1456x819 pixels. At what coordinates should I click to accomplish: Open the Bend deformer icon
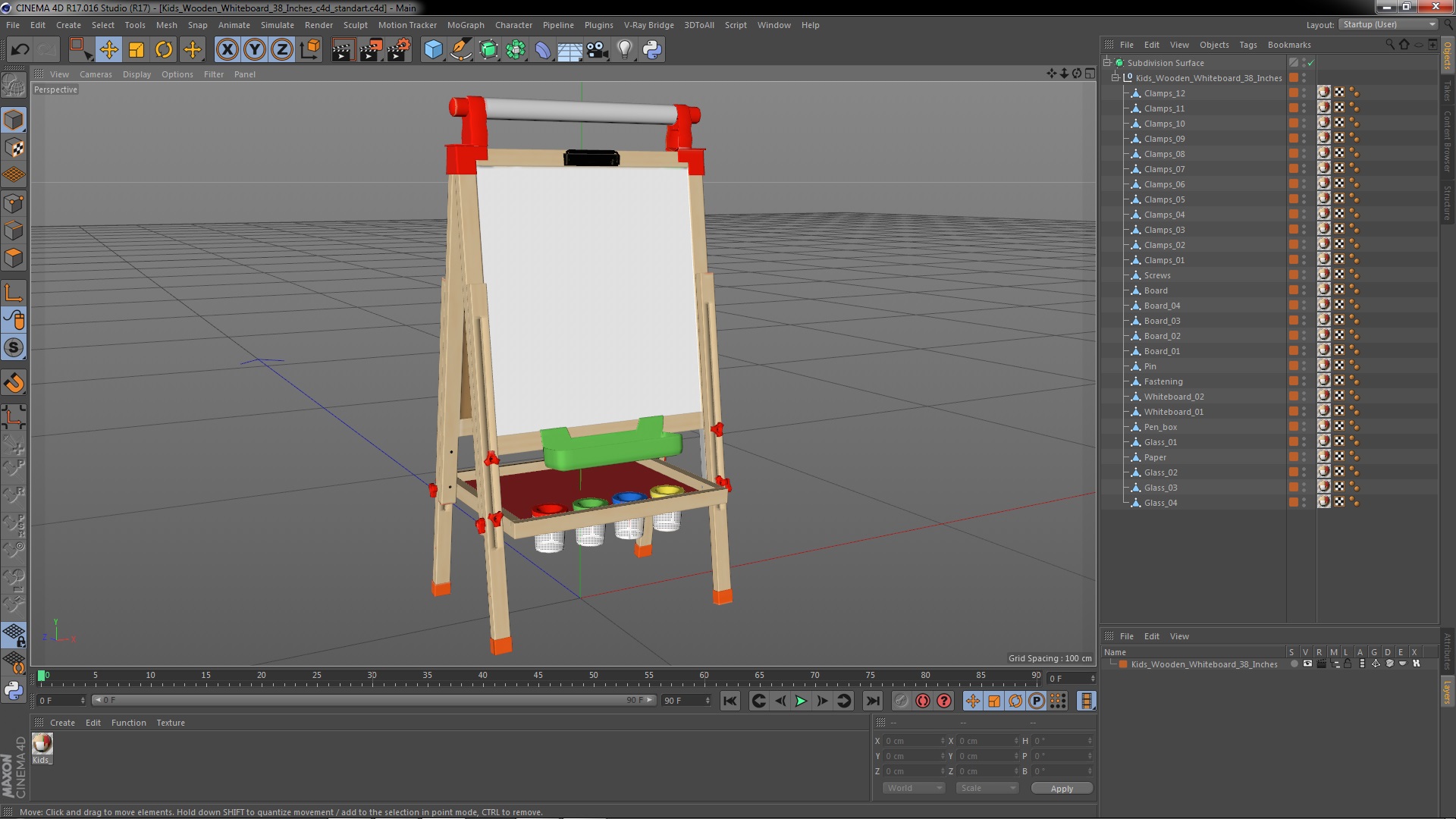pos(543,50)
